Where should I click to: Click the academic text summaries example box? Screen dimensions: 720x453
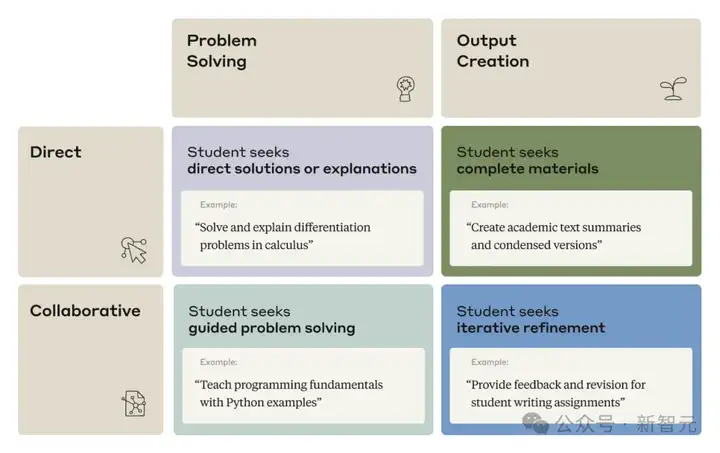[x=571, y=228]
